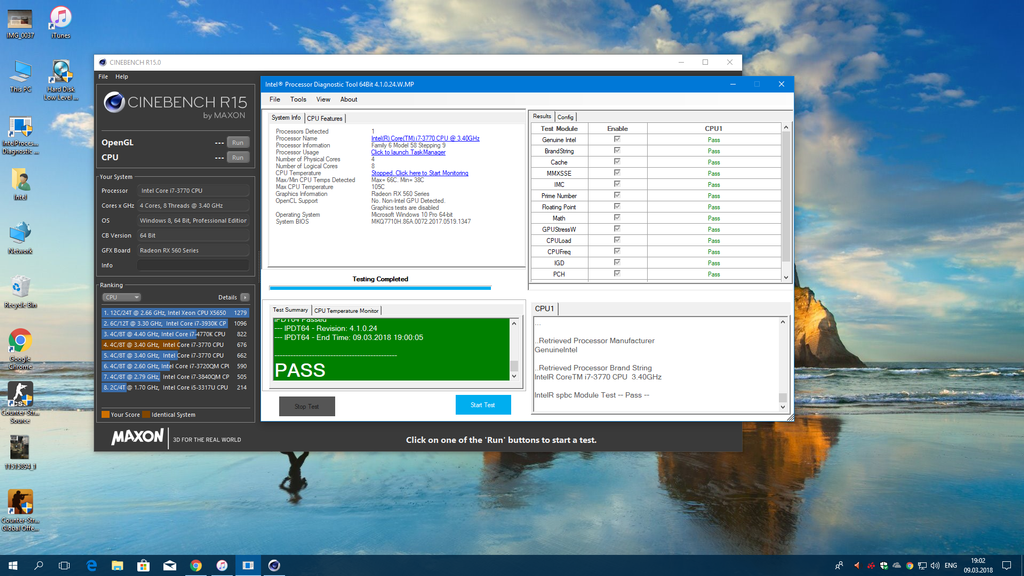
Task: Select the Intel Core i5-3317U ranking row
Action: pos(175,387)
